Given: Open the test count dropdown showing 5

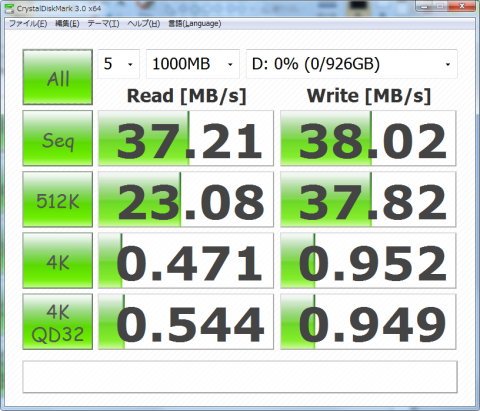Looking at the screenshot, I should pyautogui.click(x=119, y=64).
